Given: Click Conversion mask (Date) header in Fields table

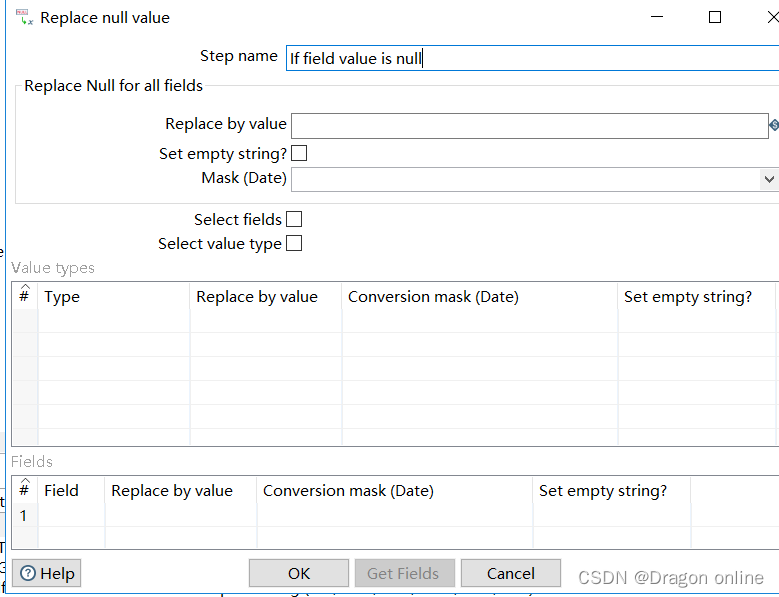Looking at the screenshot, I should pyautogui.click(x=395, y=491).
